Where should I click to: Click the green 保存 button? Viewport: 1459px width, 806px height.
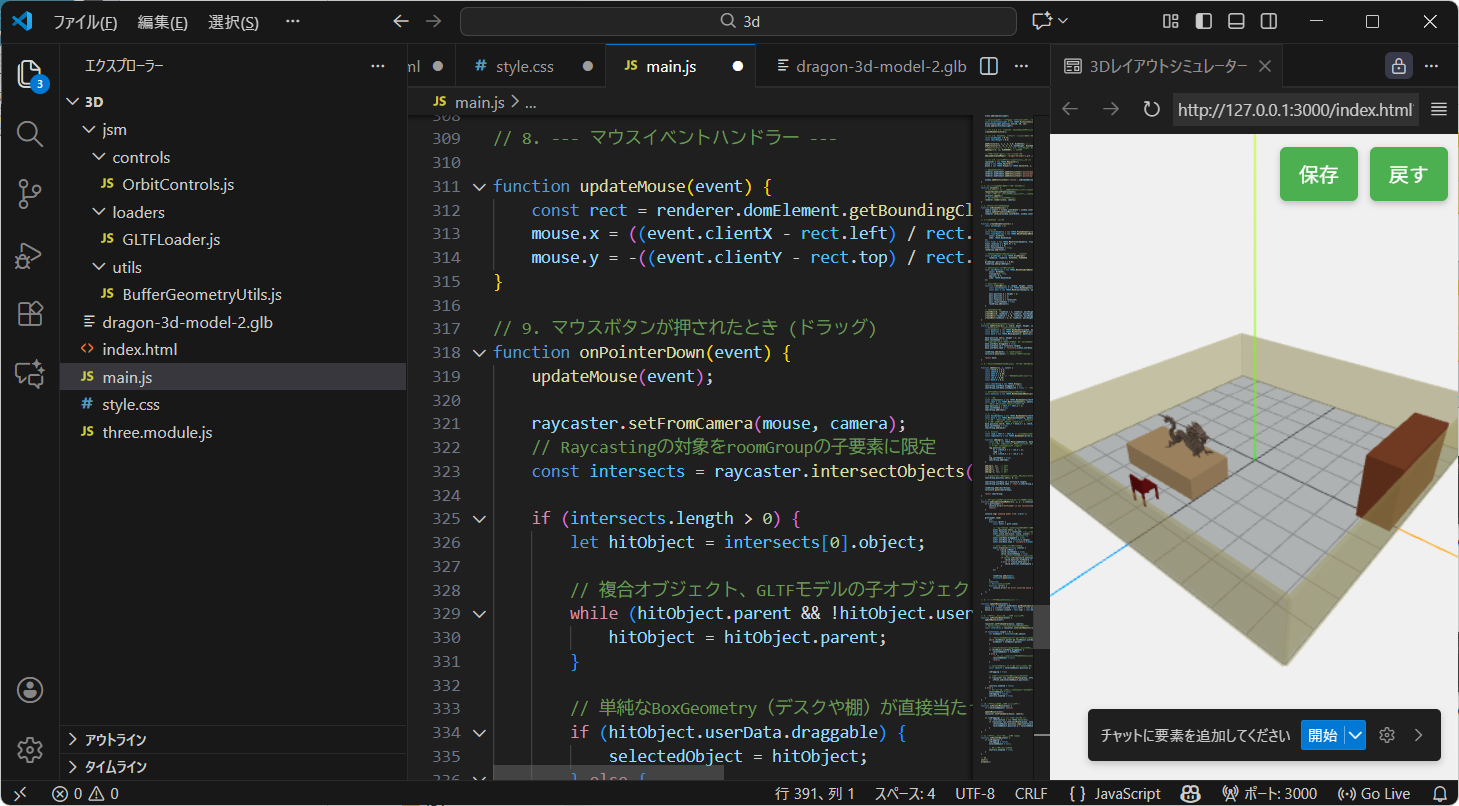point(1318,174)
